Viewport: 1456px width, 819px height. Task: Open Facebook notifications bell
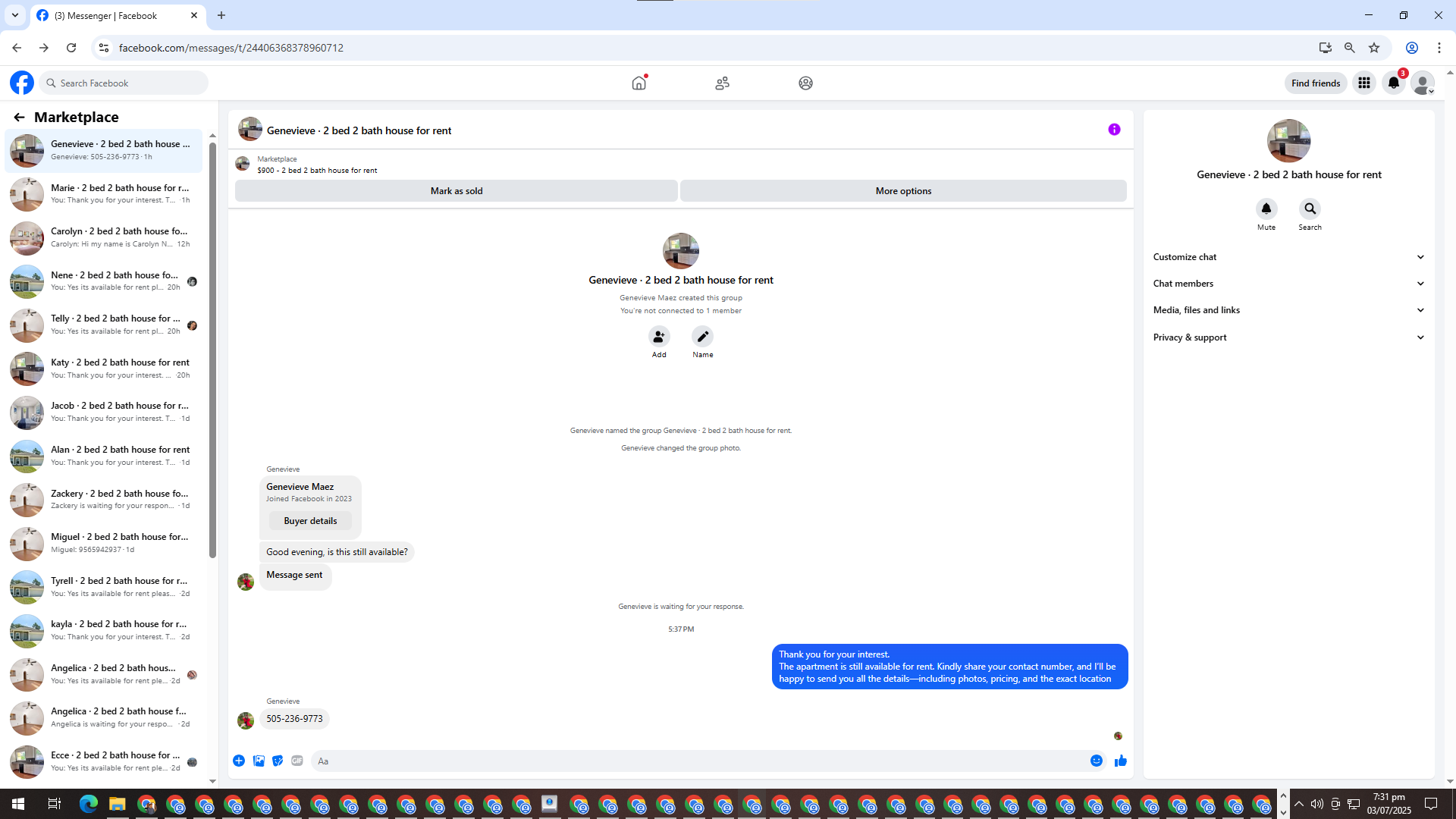coord(1393,83)
